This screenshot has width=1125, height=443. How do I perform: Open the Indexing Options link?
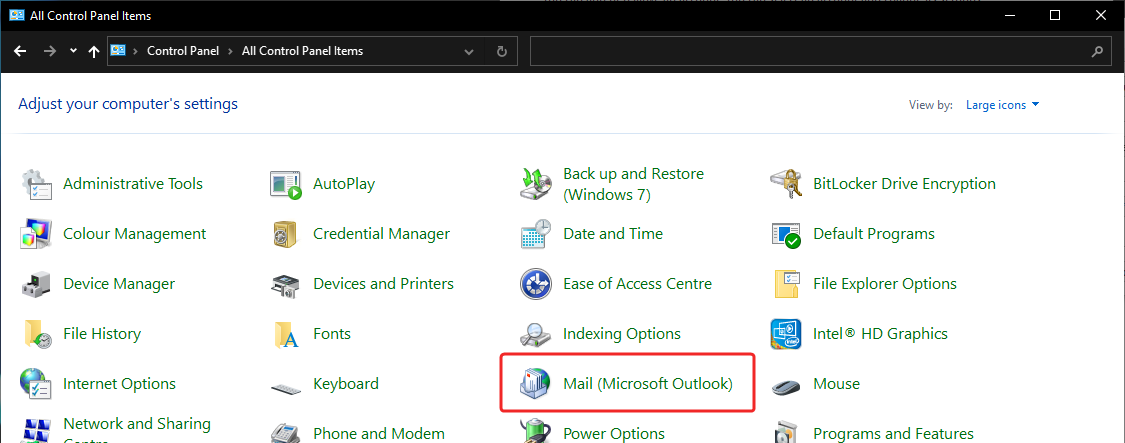pos(621,334)
